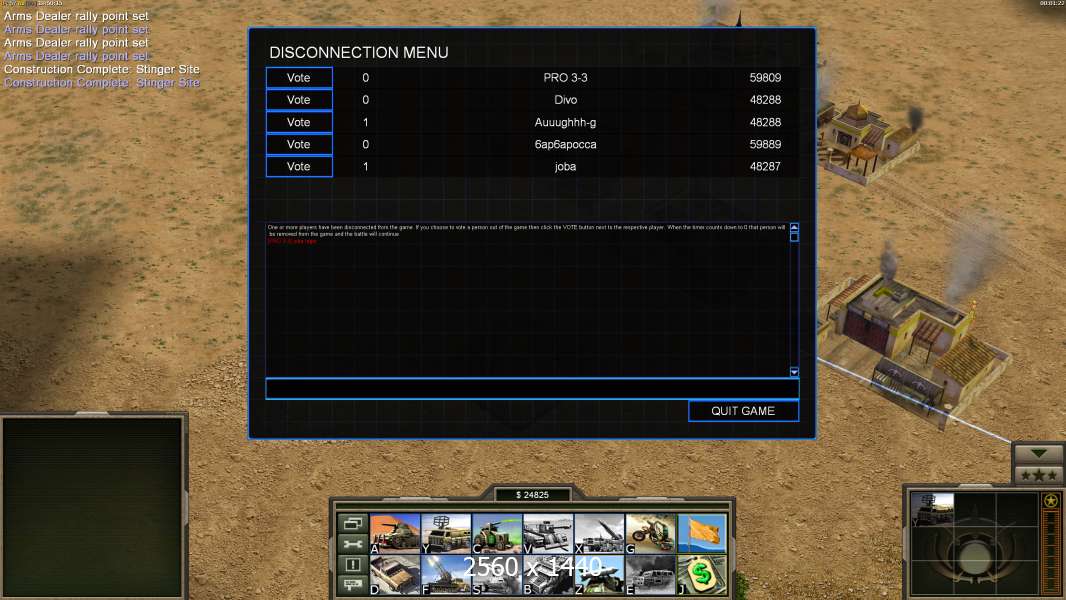Build the Bomb Truck with hotkey B
1066x600 pixels.
tap(548, 575)
